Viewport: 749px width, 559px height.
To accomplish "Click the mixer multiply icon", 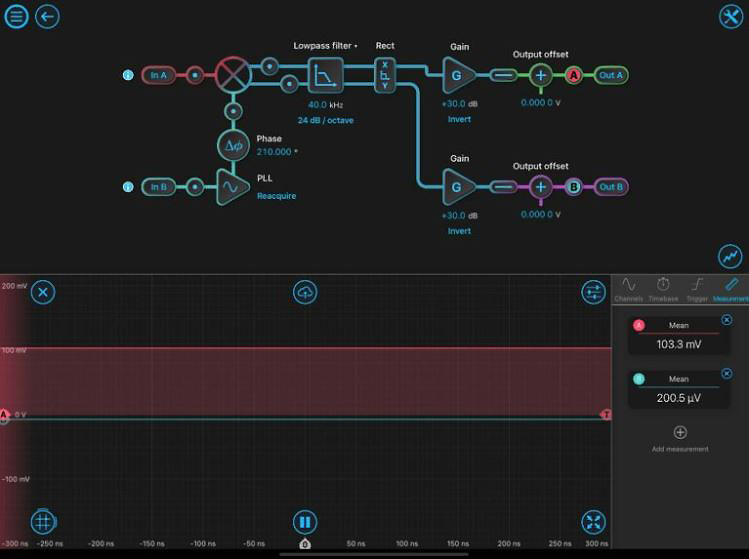I will [x=233, y=75].
